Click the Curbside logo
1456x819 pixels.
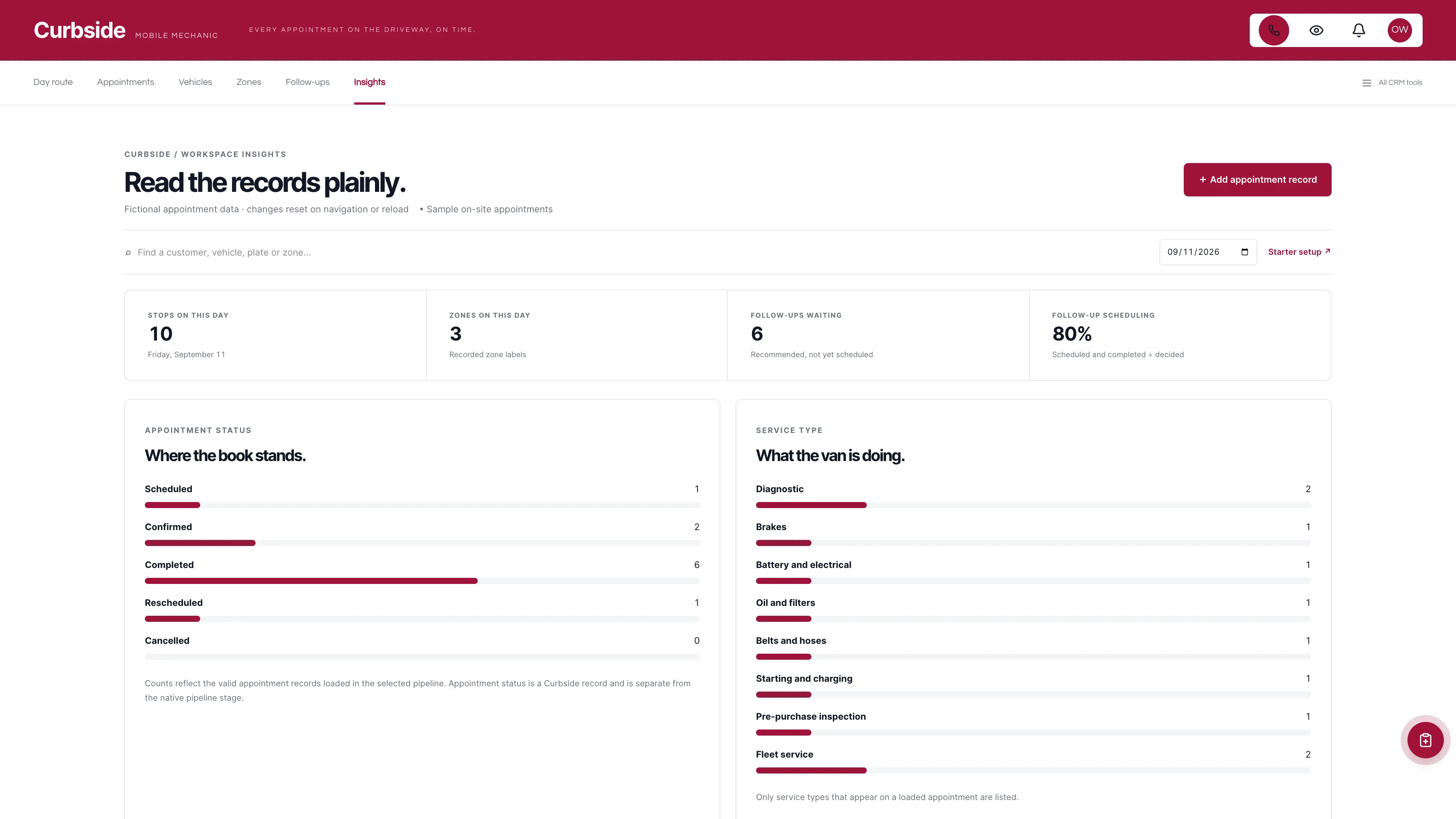pos(80,30)
